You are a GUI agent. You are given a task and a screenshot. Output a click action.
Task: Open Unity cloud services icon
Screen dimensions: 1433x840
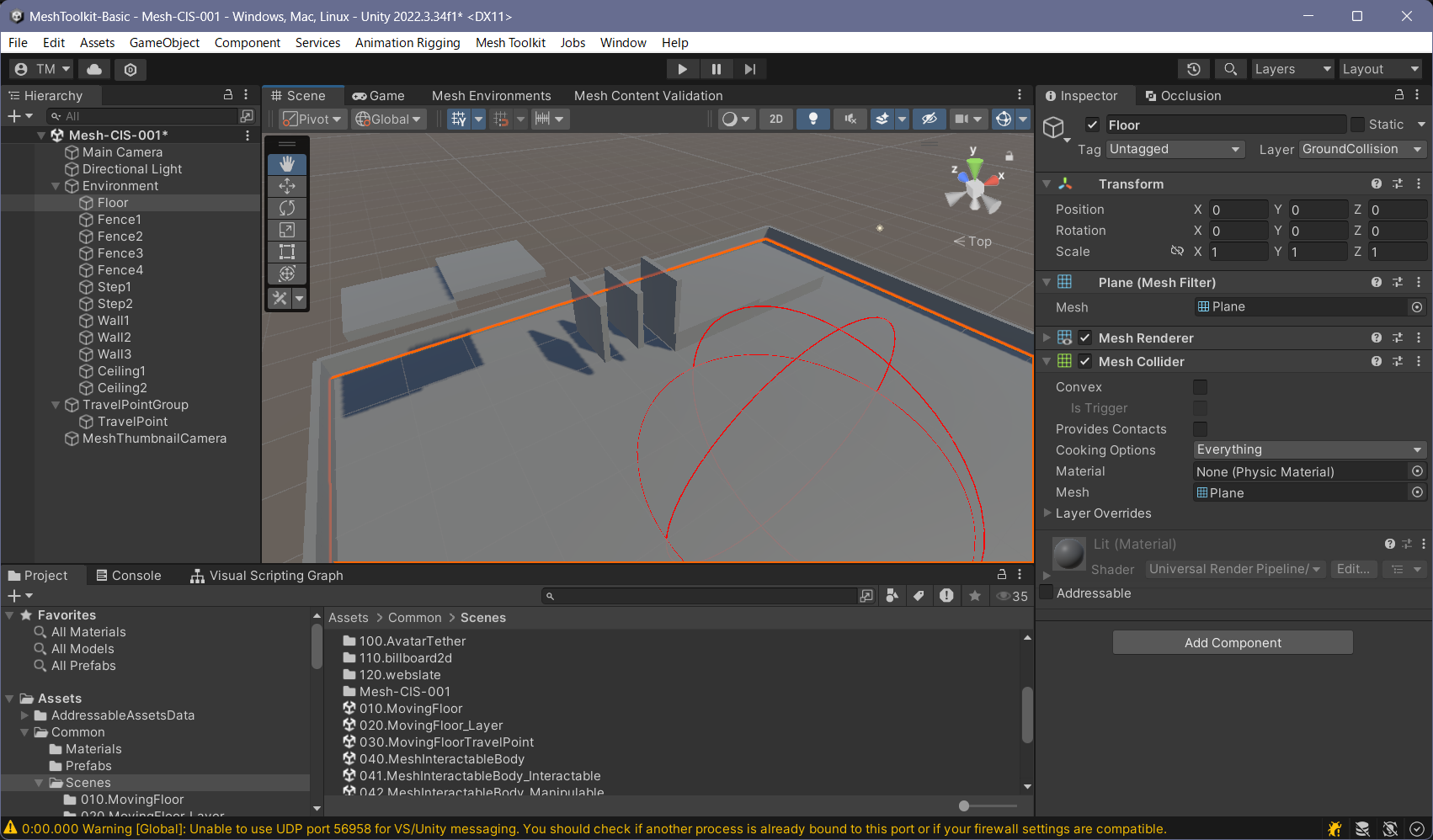pyautogui.click(x=94, y=69)
